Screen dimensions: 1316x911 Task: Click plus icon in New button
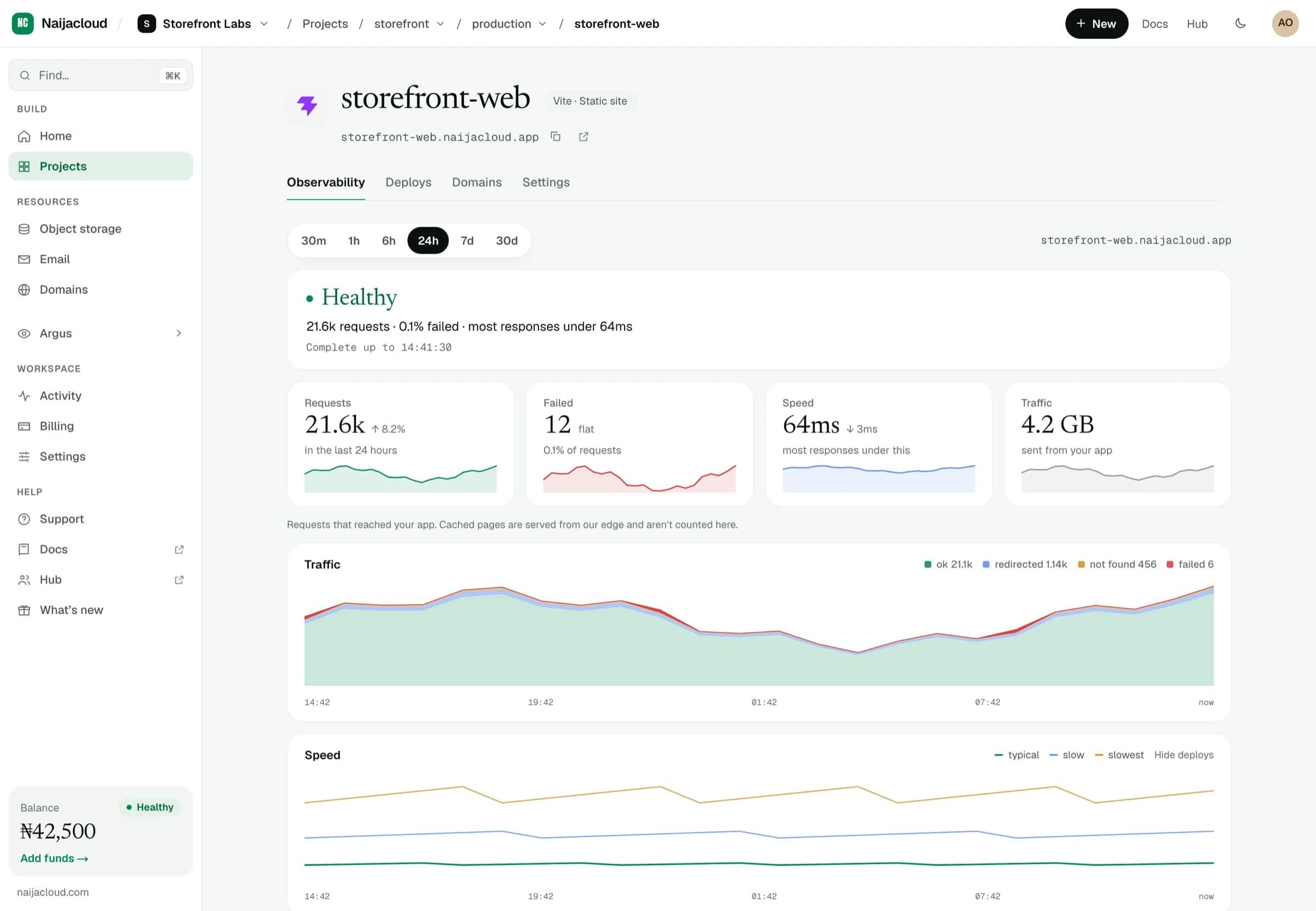[x=1080, y=24]
